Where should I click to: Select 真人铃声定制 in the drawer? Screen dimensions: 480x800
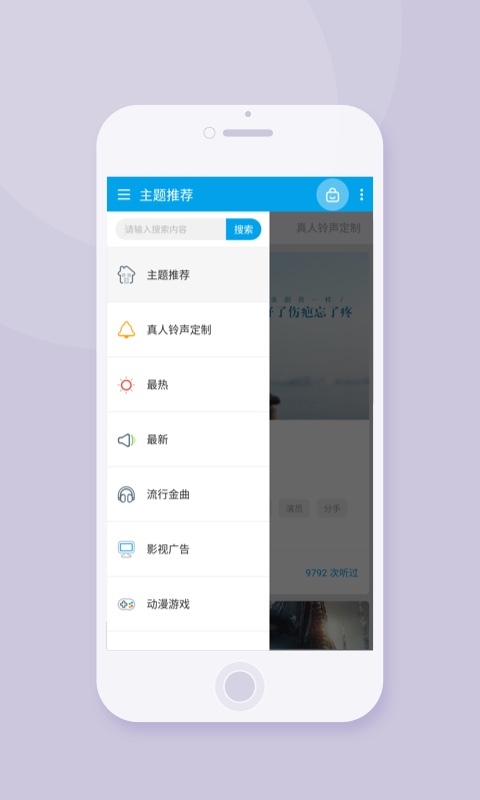tap(188, 330)
